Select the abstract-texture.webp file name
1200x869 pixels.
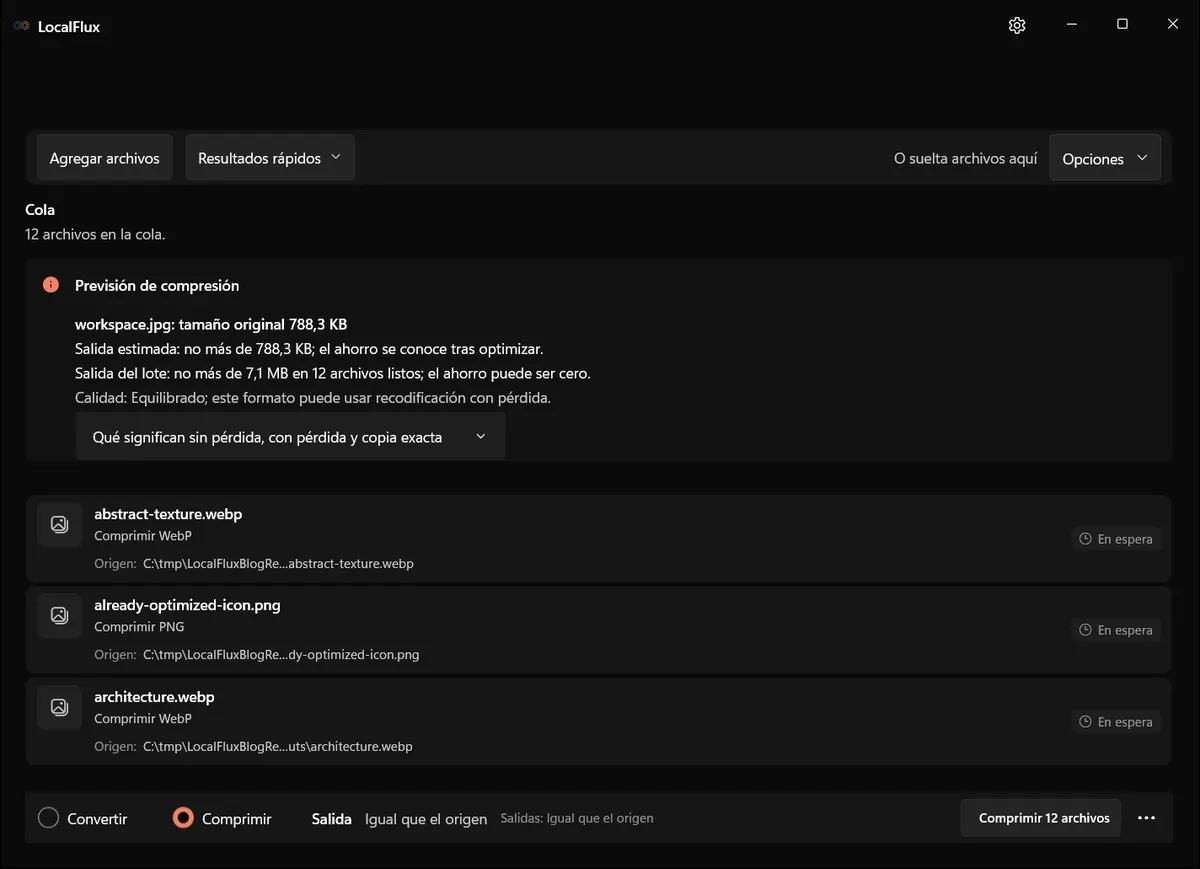168,514
